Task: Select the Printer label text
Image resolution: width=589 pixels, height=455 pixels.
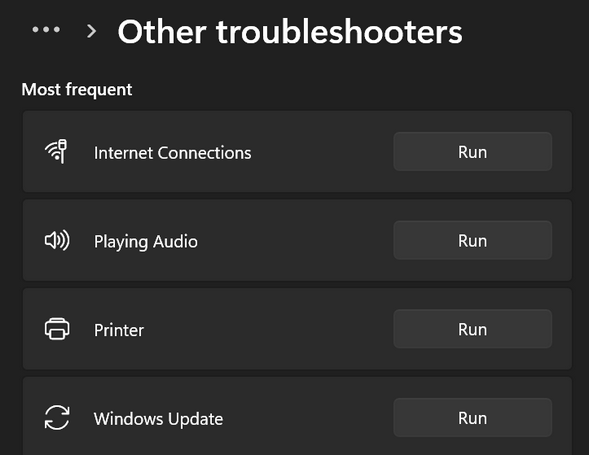Action: pos(119,330)
